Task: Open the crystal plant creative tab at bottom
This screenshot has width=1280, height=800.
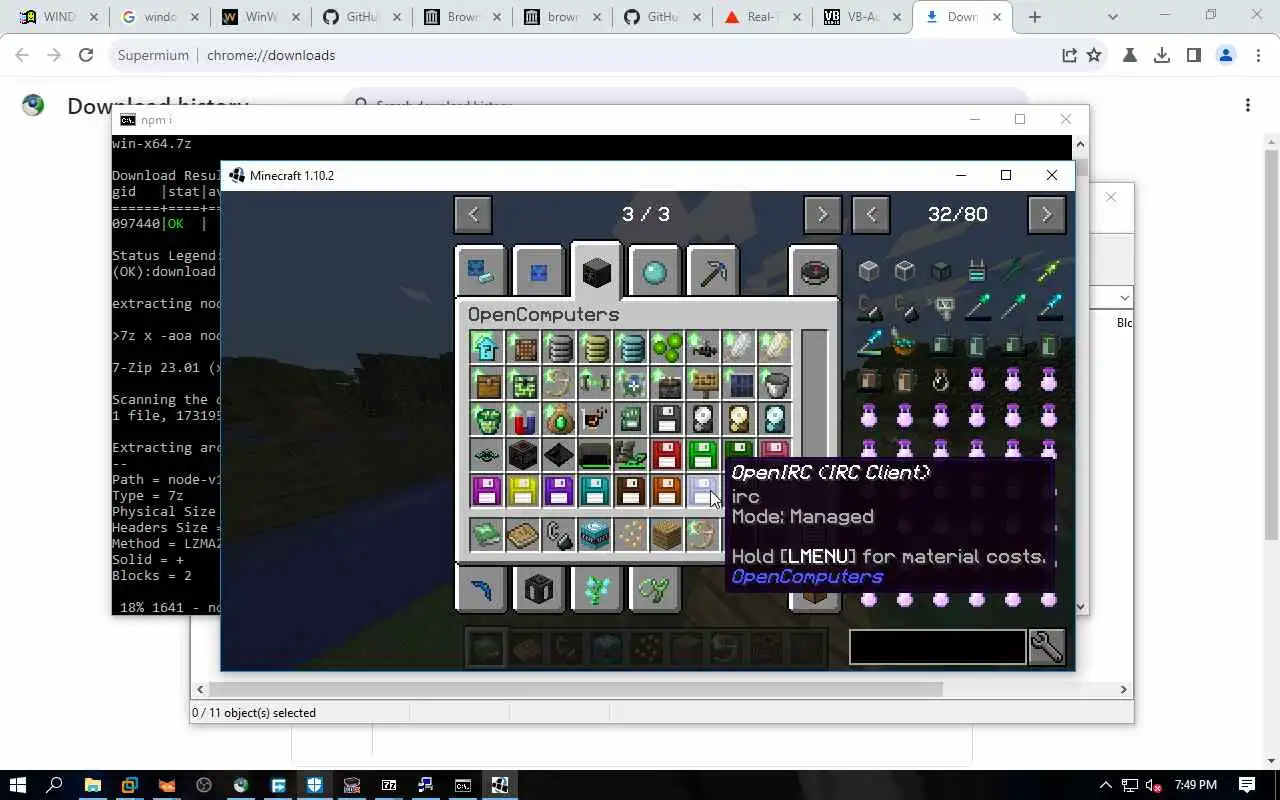Action: tap(597, 589)
